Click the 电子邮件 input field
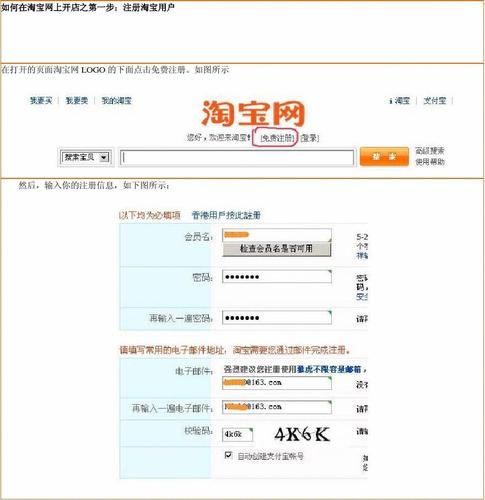485x500 pixels. coord(277,383)
